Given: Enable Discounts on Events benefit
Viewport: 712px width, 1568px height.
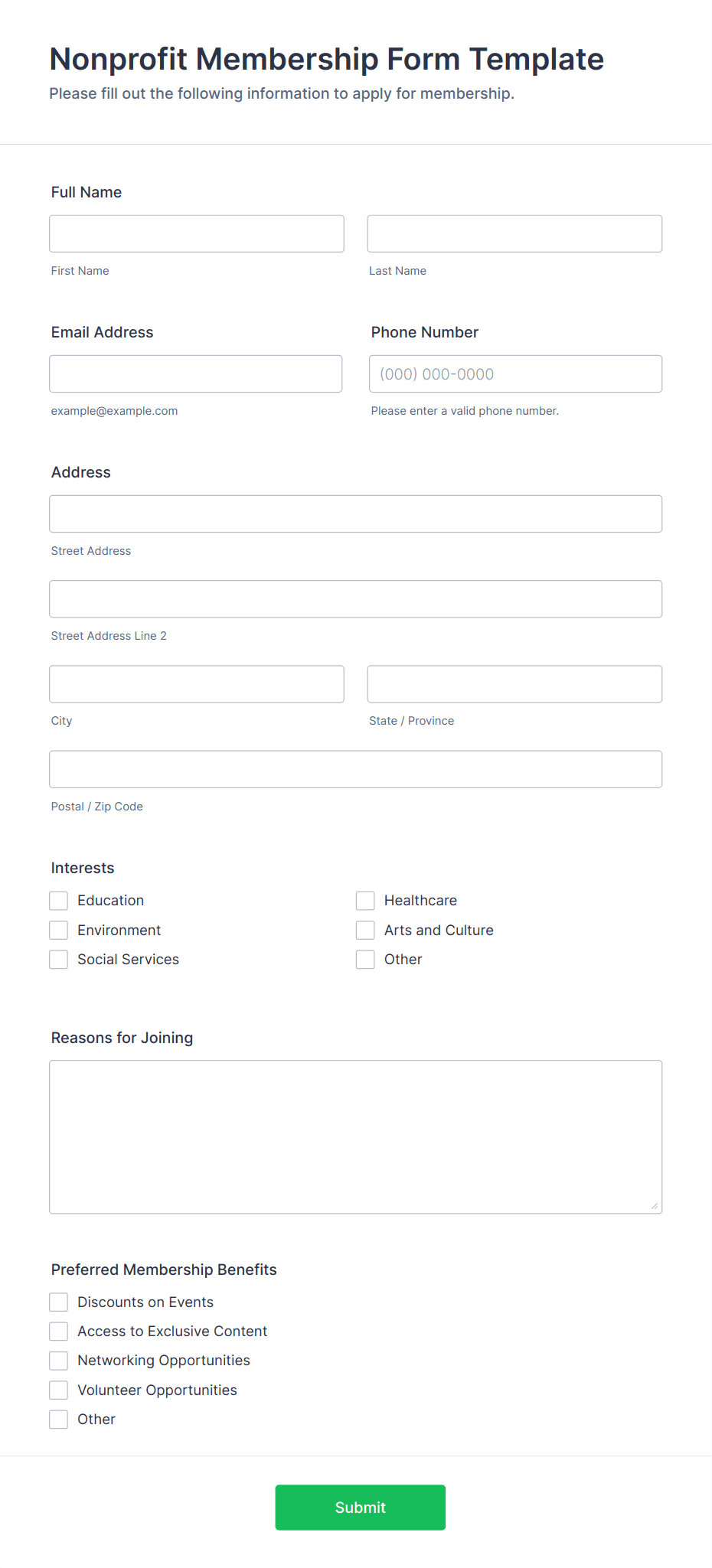Looking at the screenshot, I should click(x=58, y=1302).
